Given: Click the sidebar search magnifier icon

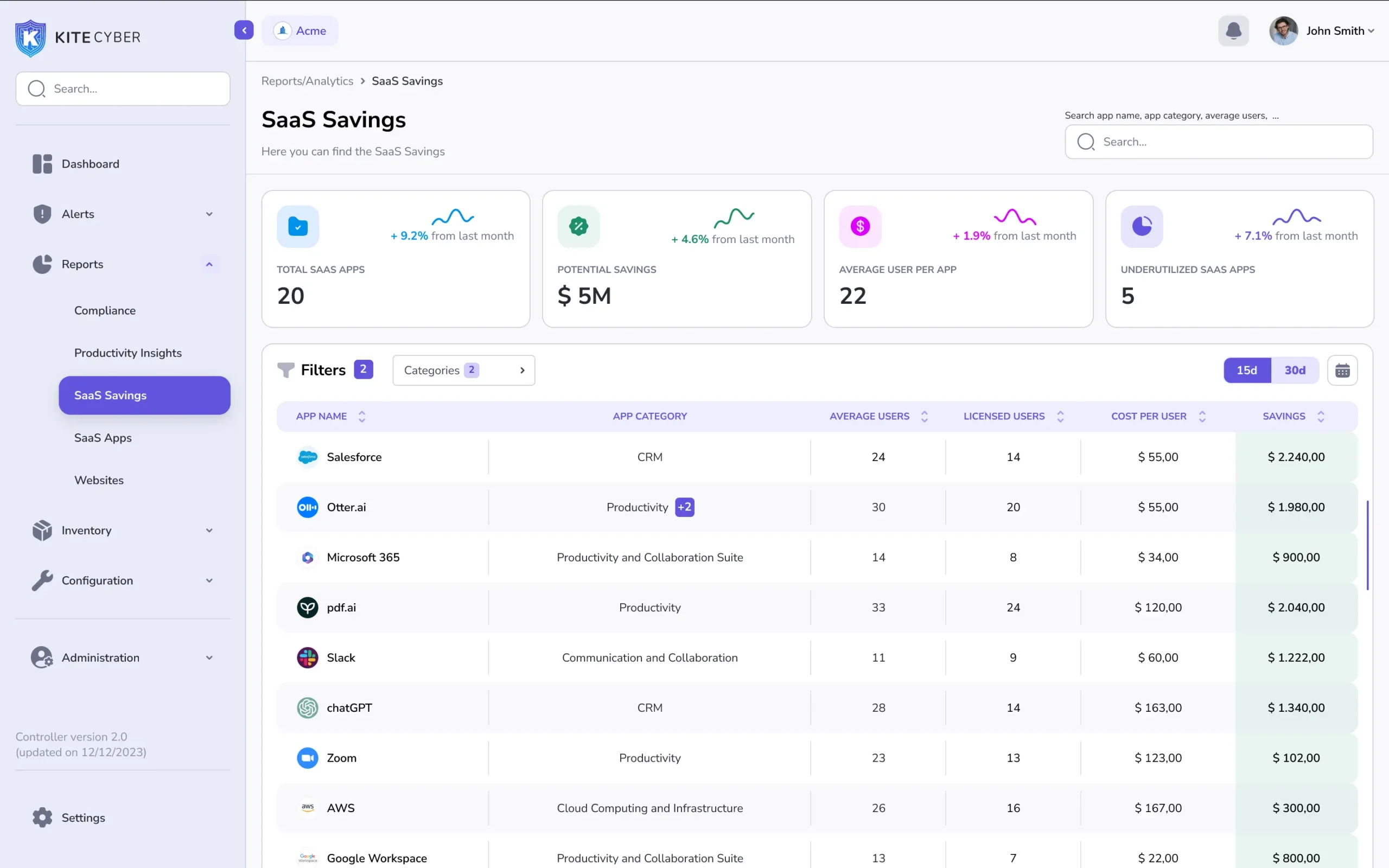Looking at the screenshot, I should 36,89.
